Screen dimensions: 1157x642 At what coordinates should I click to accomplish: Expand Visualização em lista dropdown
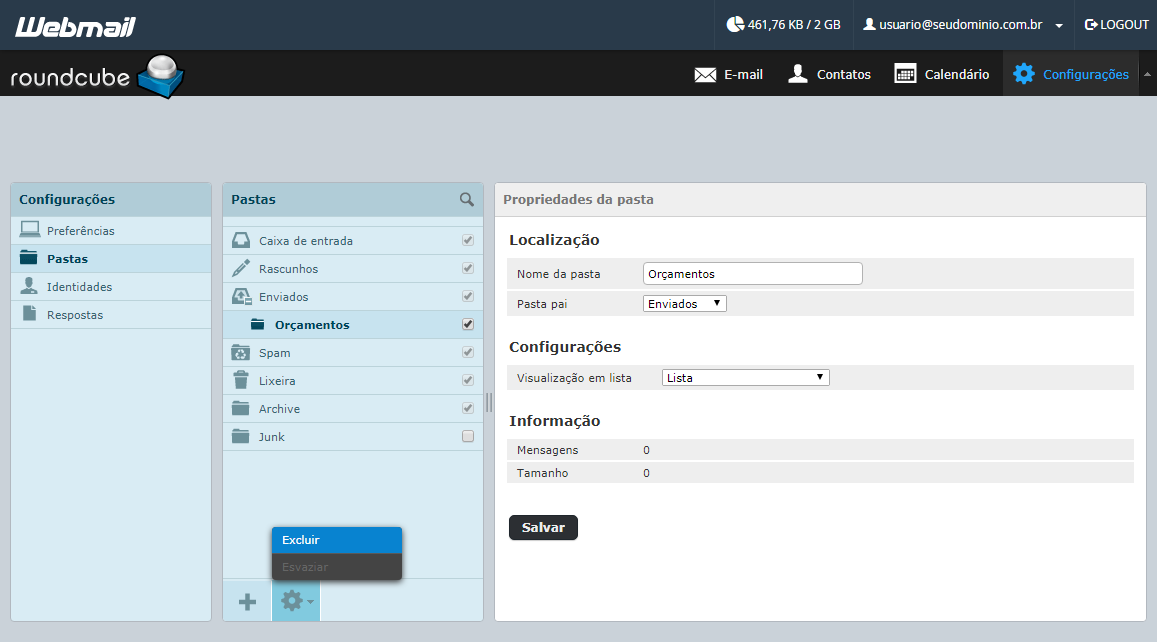[745, 378]
